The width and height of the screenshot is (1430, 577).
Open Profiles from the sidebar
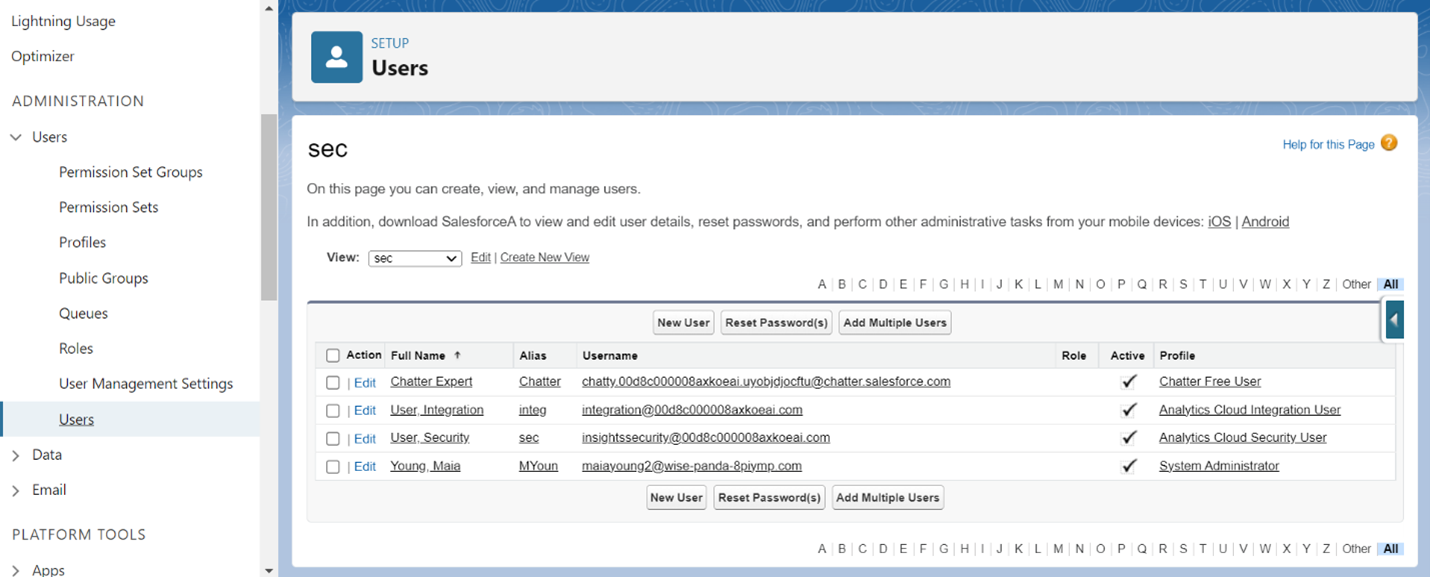click(x=82, y=242)
